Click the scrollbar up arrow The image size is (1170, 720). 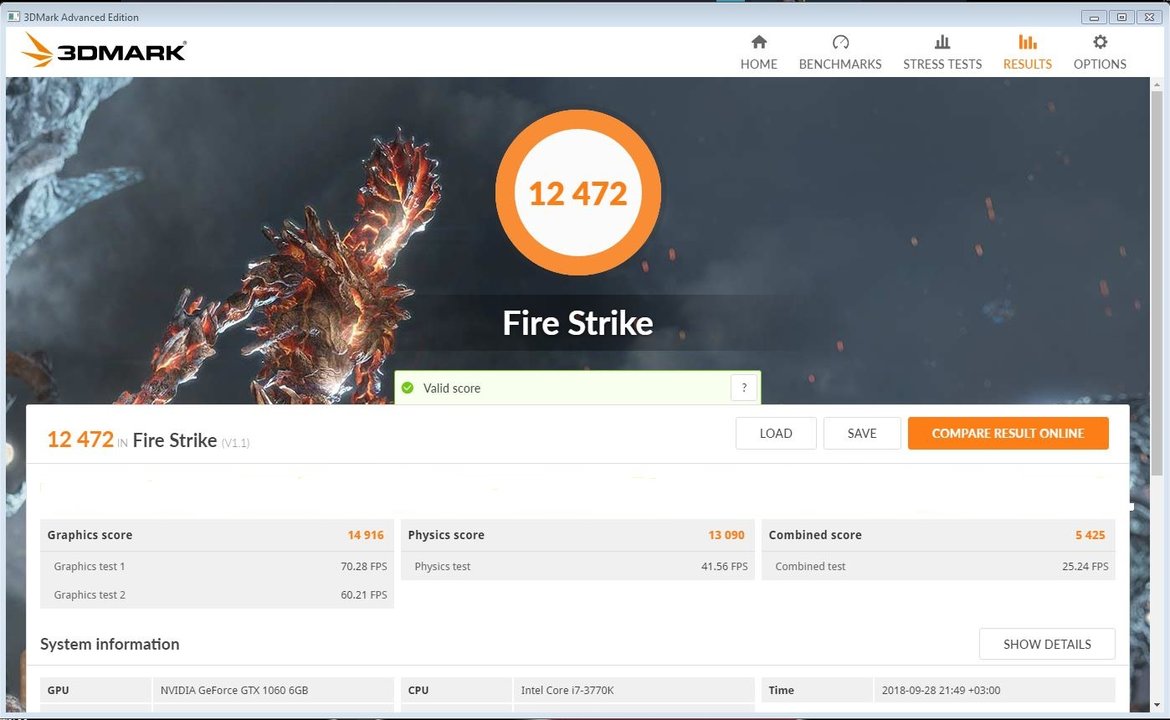[1157, 84]
